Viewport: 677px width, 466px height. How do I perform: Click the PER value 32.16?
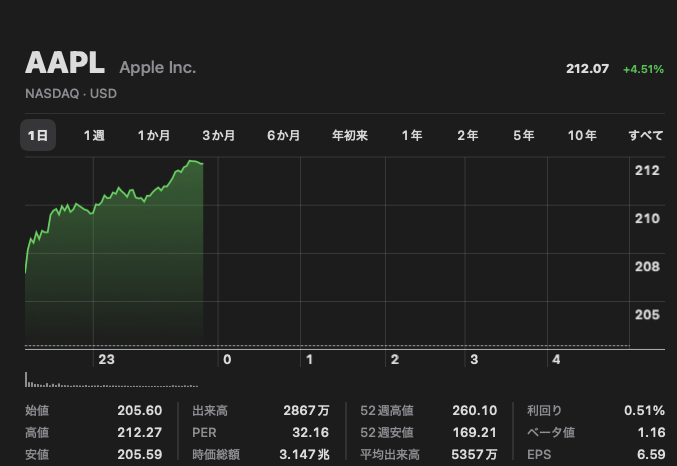pyautogui.click(x=310, y=432)
